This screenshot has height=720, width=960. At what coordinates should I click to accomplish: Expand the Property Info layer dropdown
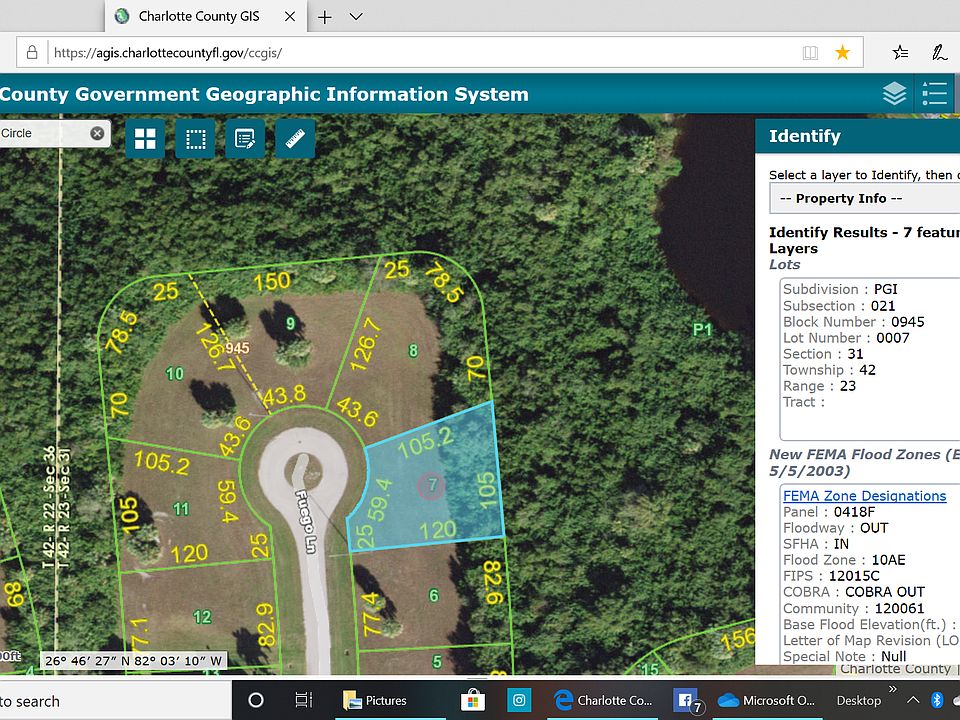coord(864,198)
